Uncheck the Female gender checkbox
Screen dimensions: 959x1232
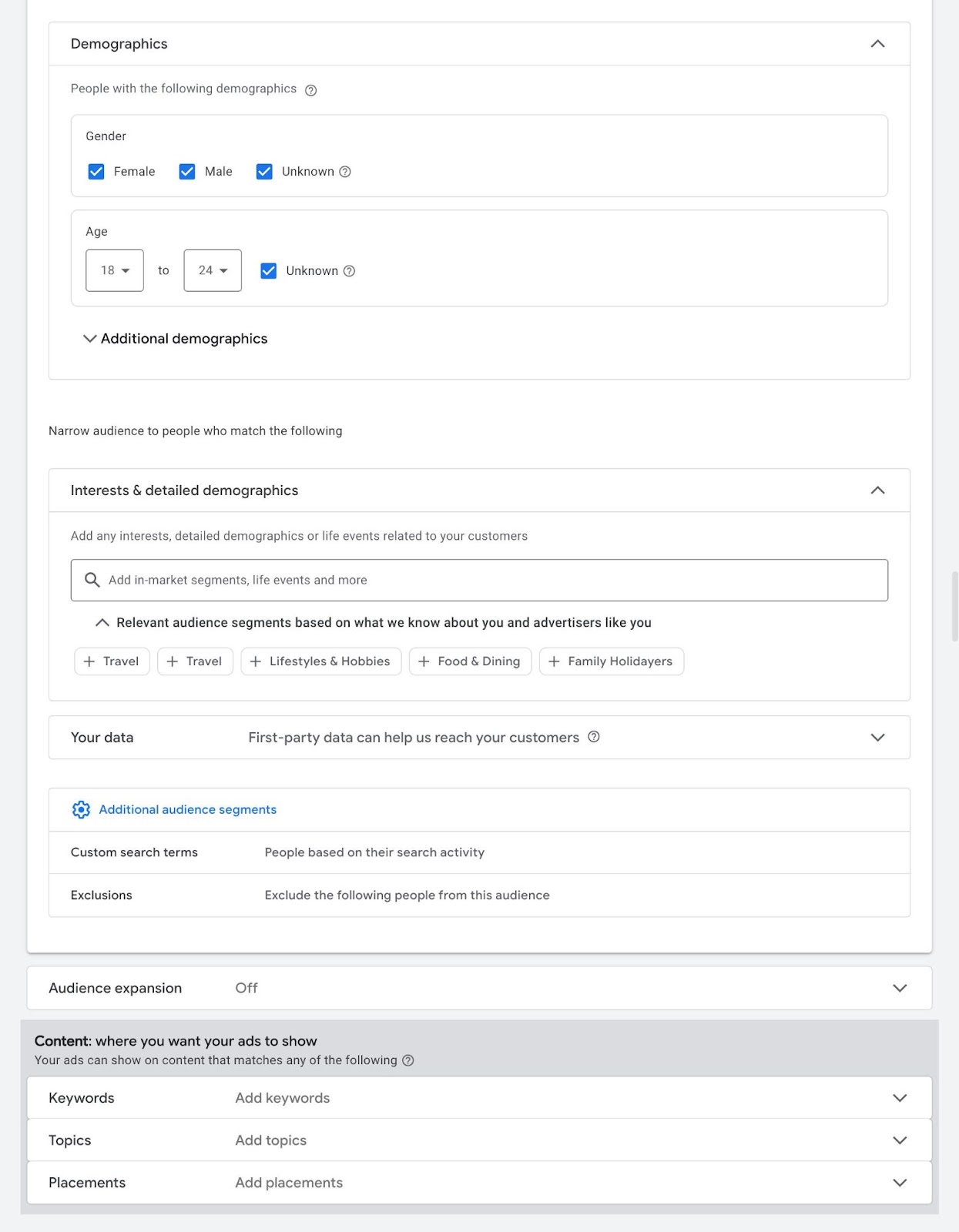pyautogui.click(x=96, y=172)
